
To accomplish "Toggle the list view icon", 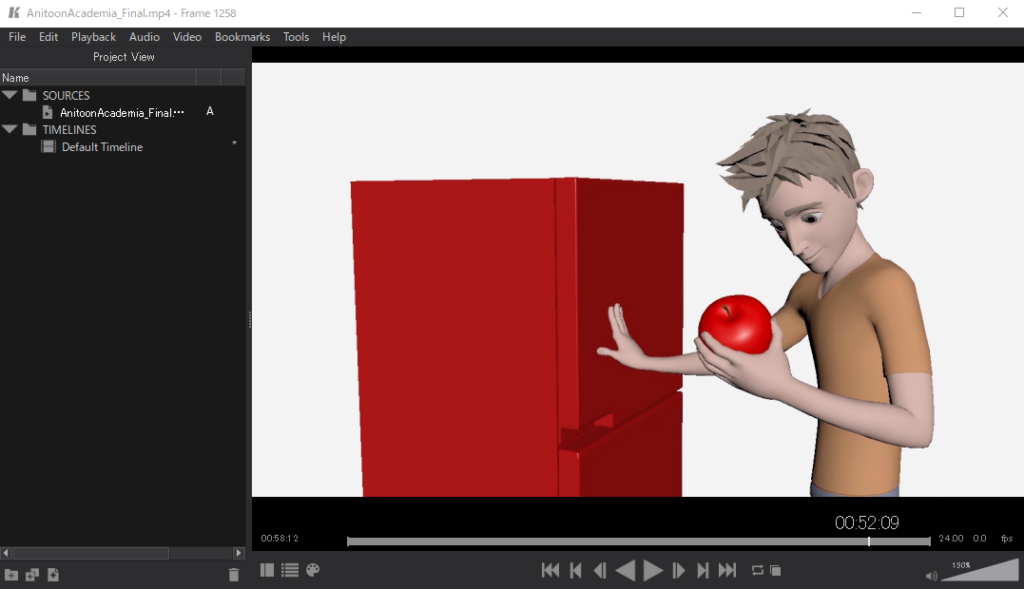I will coord(290,570).
